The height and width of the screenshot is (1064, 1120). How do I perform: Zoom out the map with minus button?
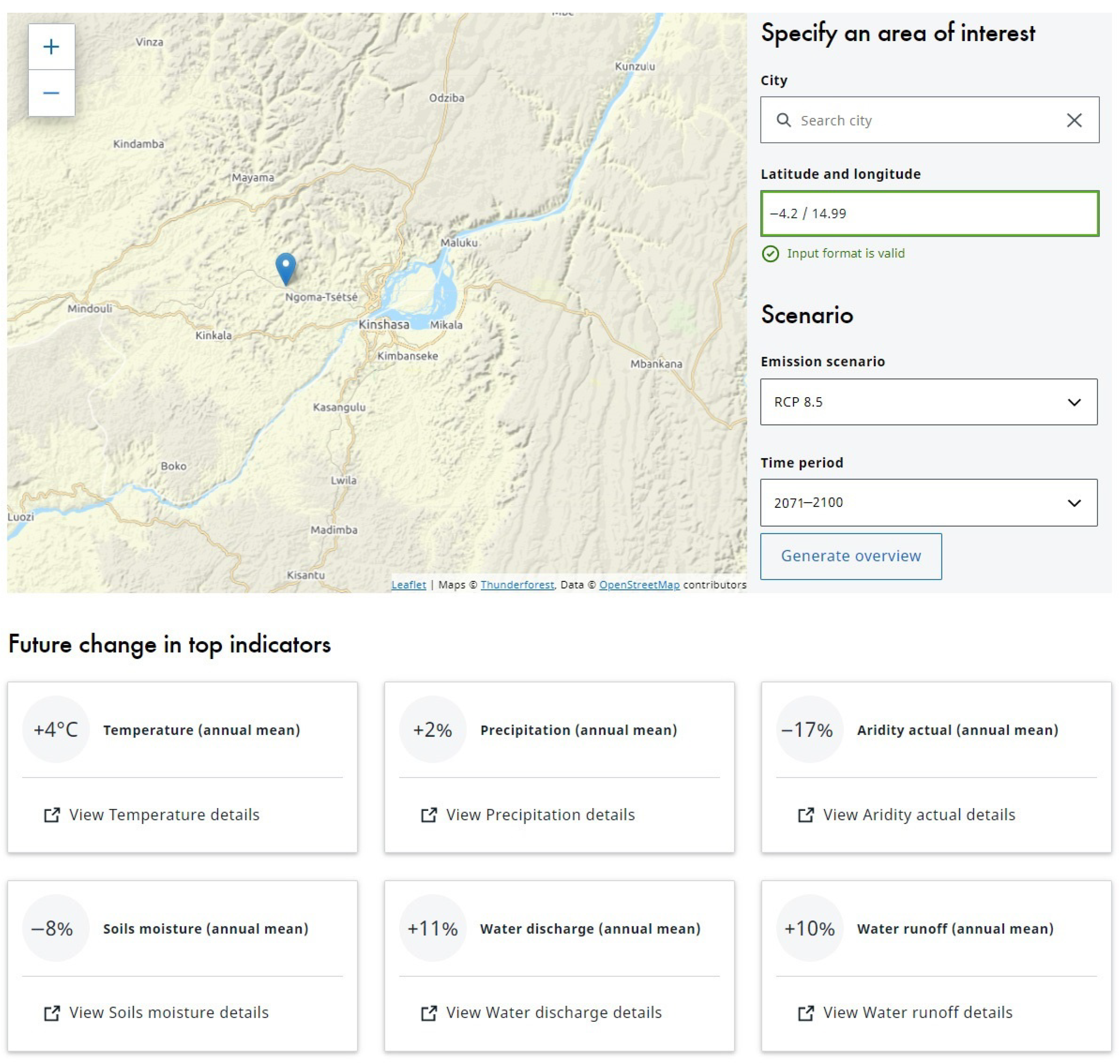coord(51,93)
